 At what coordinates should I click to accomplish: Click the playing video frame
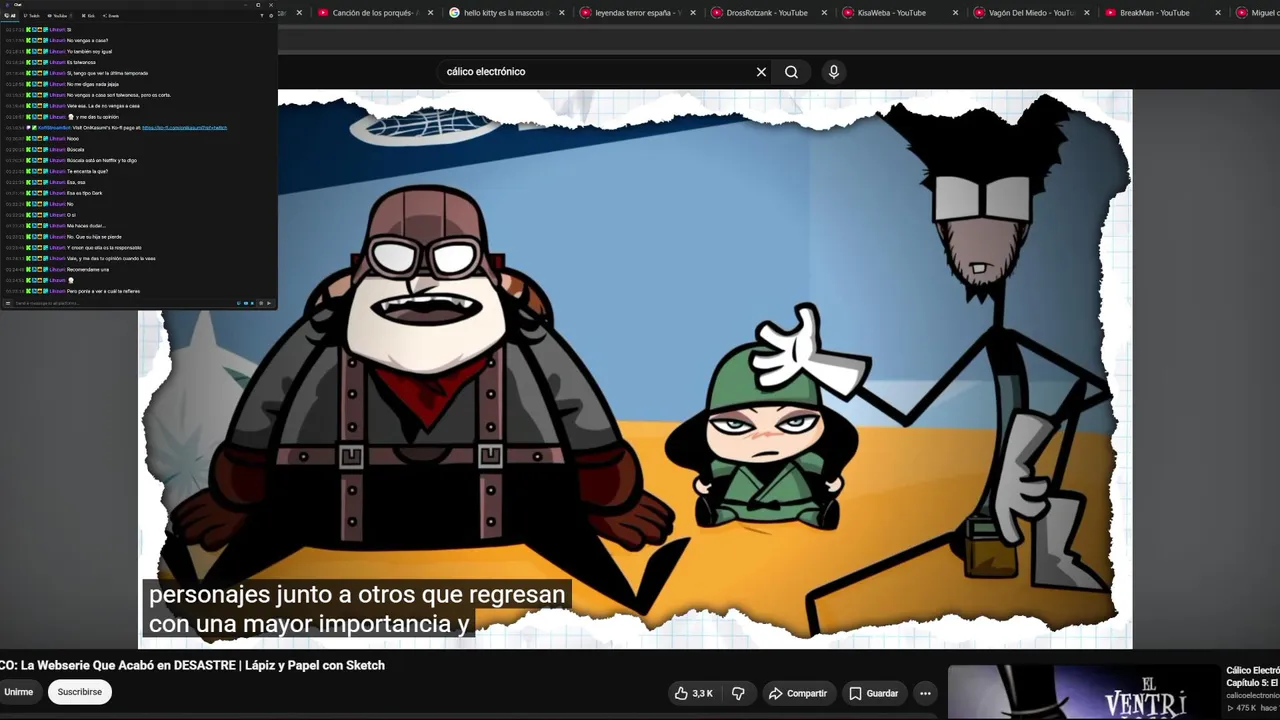(635, 370)
